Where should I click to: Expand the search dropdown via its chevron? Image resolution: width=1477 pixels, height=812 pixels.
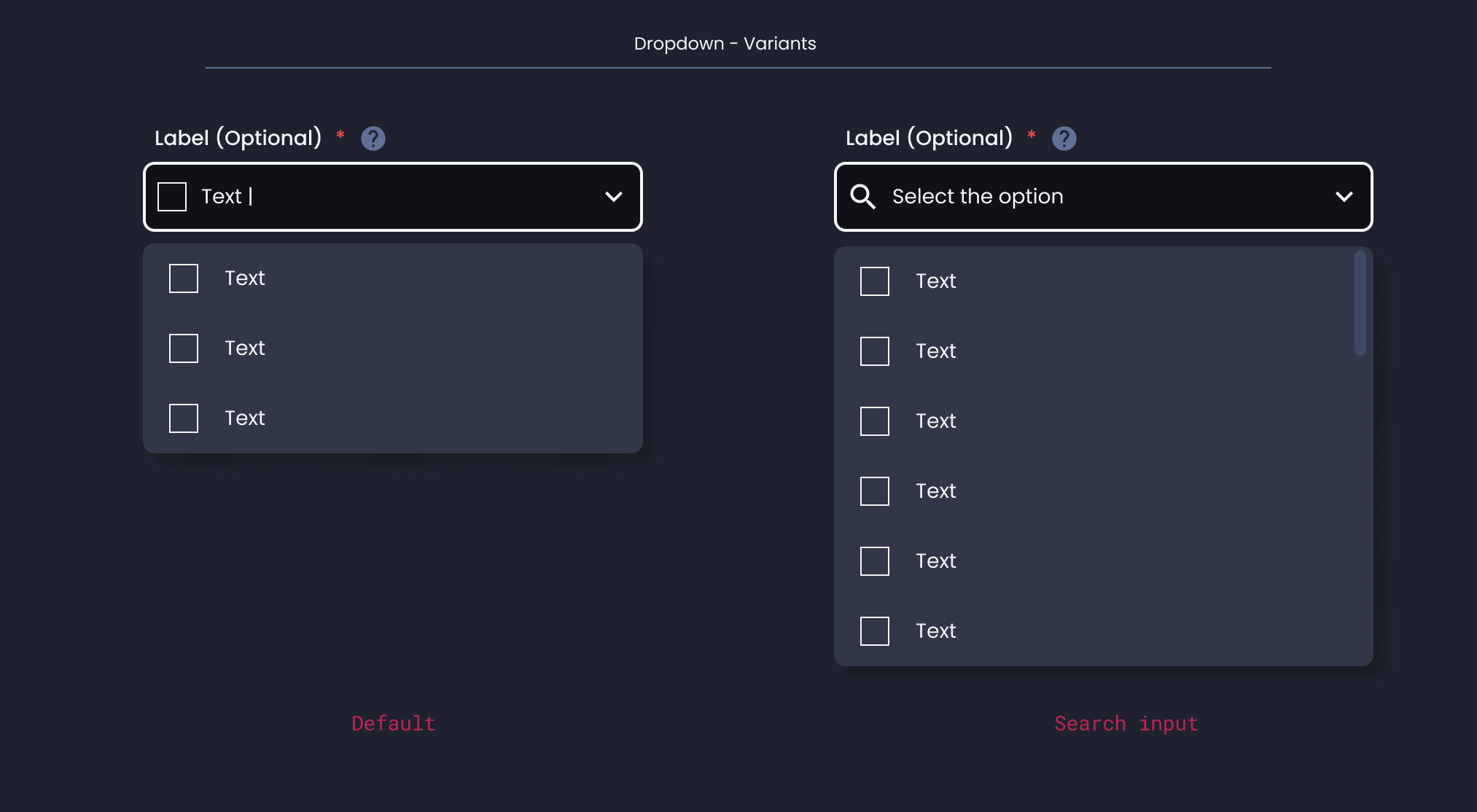point(1344,197)
